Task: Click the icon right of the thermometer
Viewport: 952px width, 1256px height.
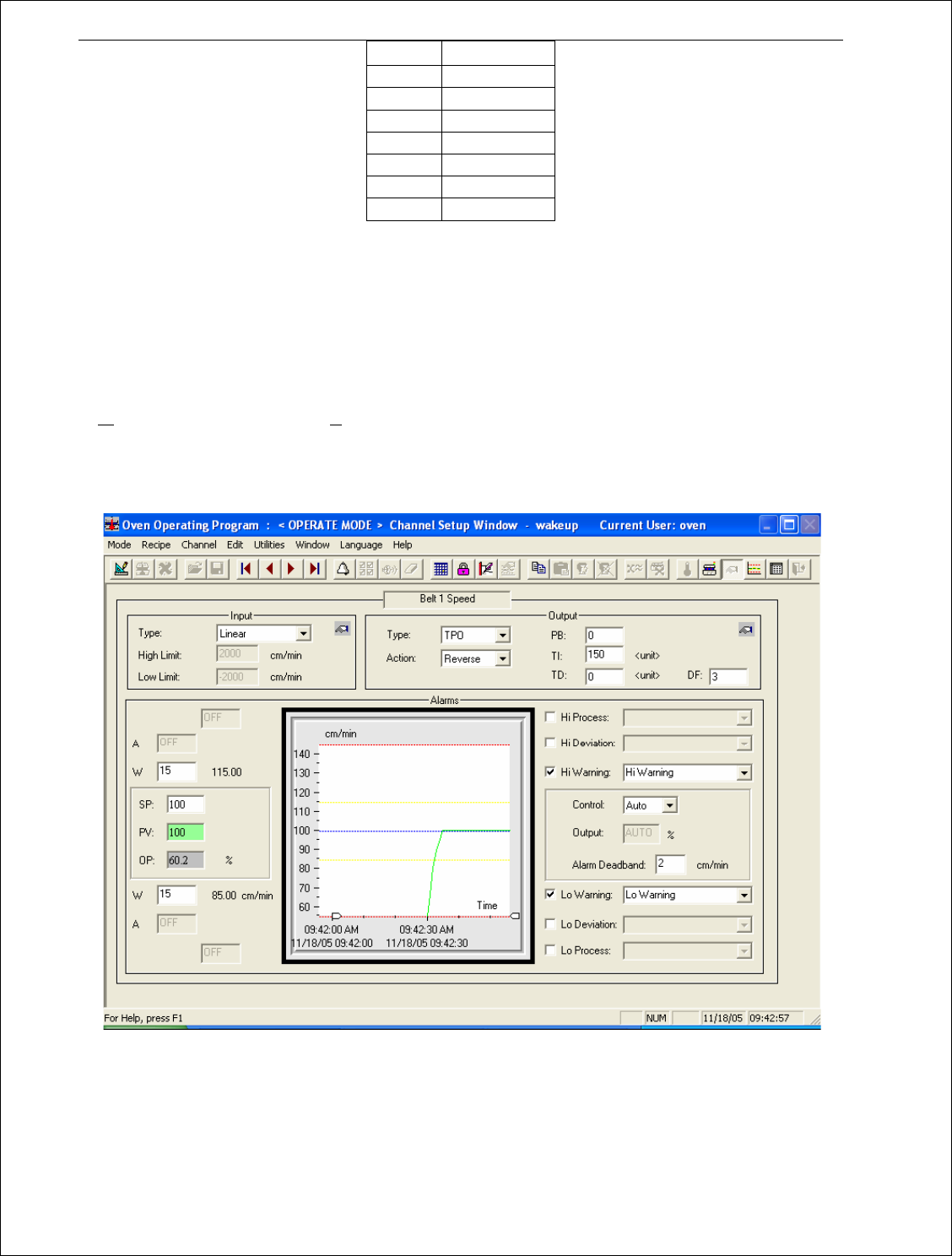Action: (710, 569)
